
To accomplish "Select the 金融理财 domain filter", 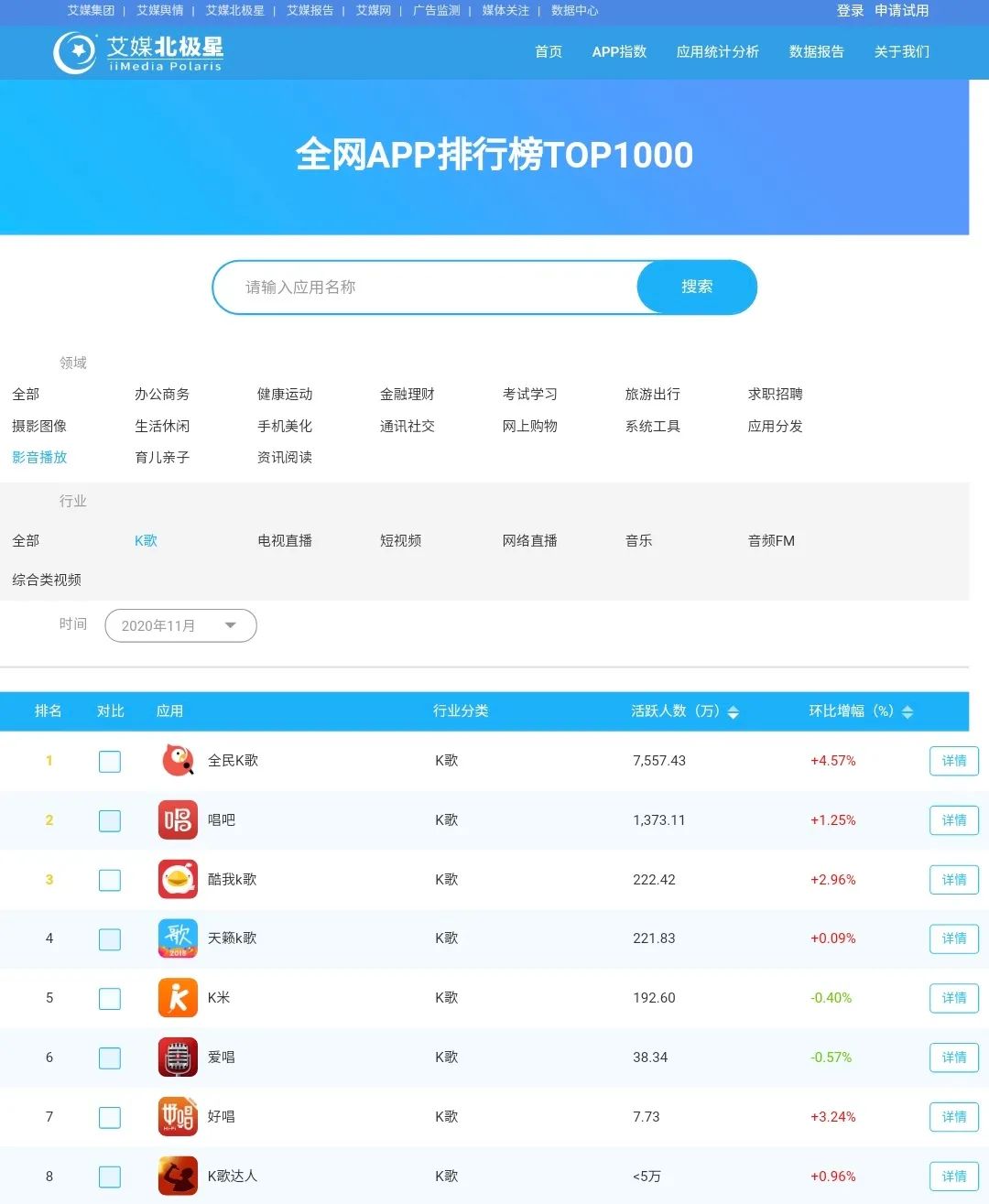I will pyautogui.click(x=408, y=395).
